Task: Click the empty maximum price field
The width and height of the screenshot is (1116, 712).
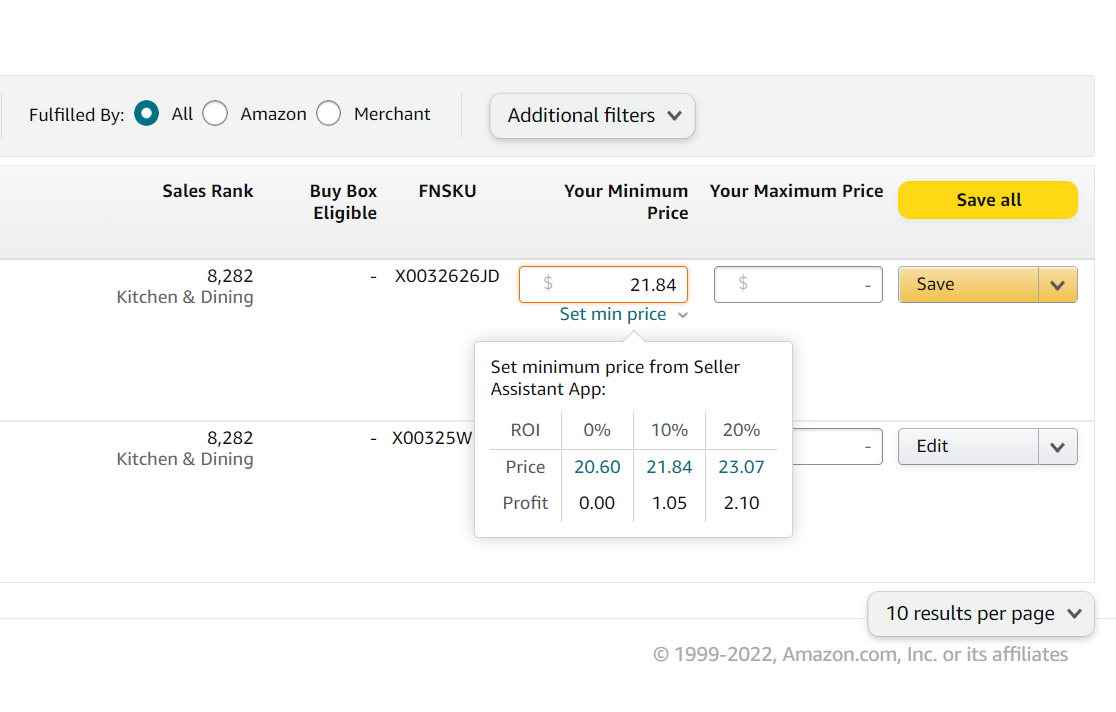Action: pyautogui.click(x=798, y=284)
